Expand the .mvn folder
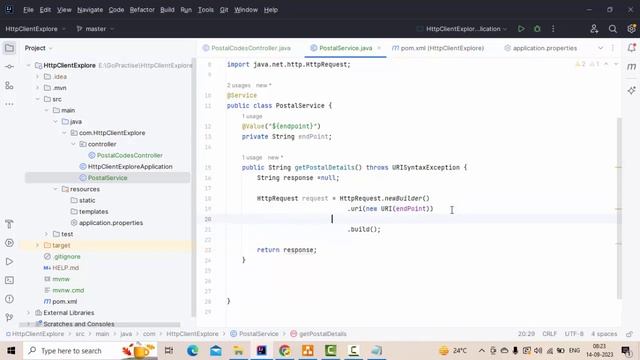This screenshot has width=640, height=360. (38, 88)
